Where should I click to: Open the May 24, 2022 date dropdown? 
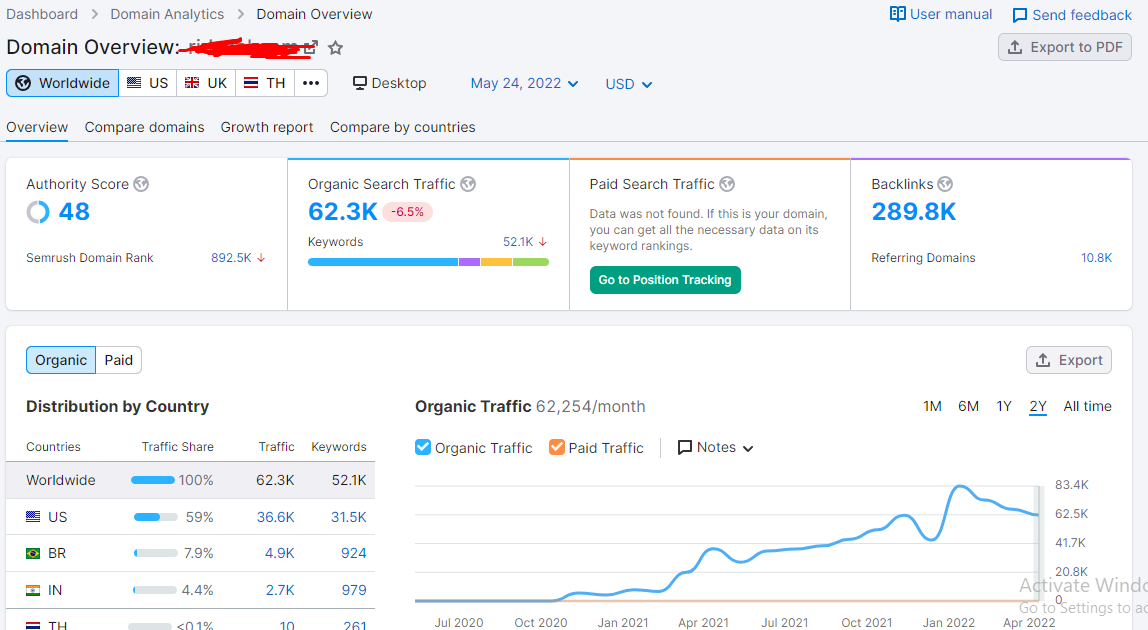tap(524, 84)
